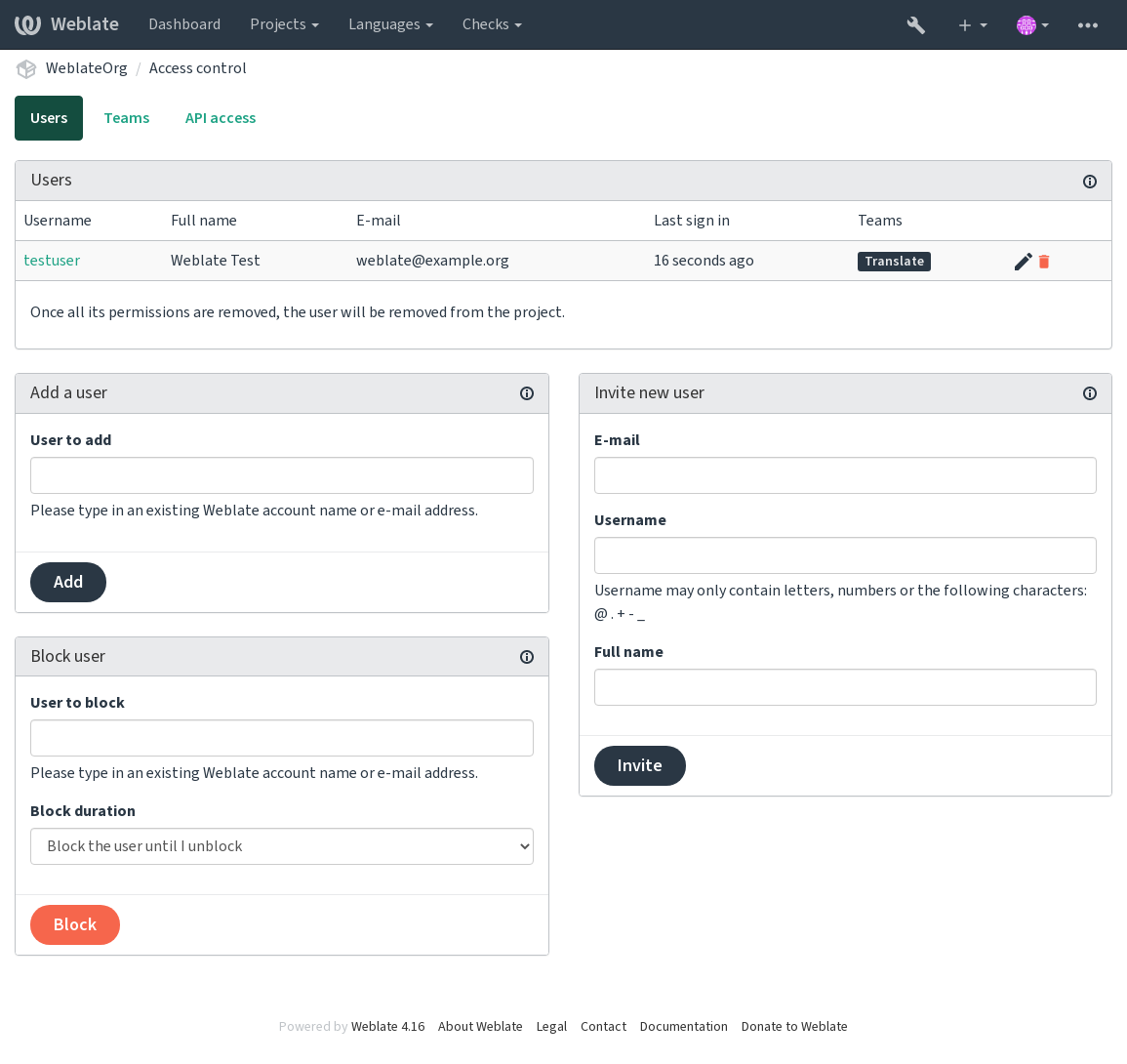This screenshot has height=1064, width=1127.
Task: Focus the Full name field
Action: [x=845, y=687]
